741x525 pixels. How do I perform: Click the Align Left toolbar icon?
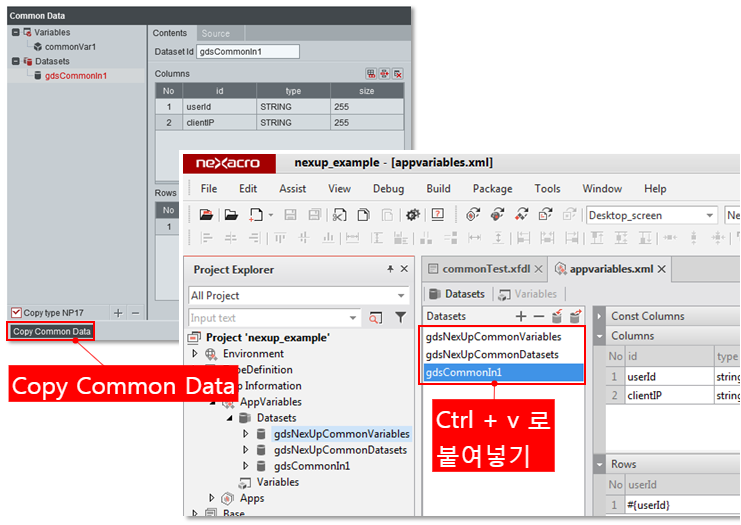point(207,238)
